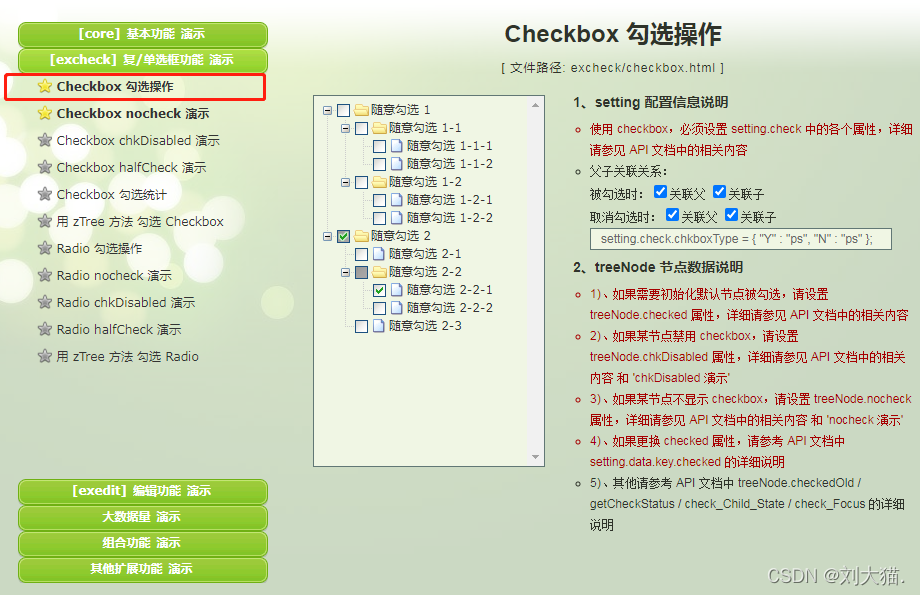Click star icon beside 用 zTree 方法 勾选 Checkbox
Viewport: 920px width, 595px height.
[x=45, y=221]
